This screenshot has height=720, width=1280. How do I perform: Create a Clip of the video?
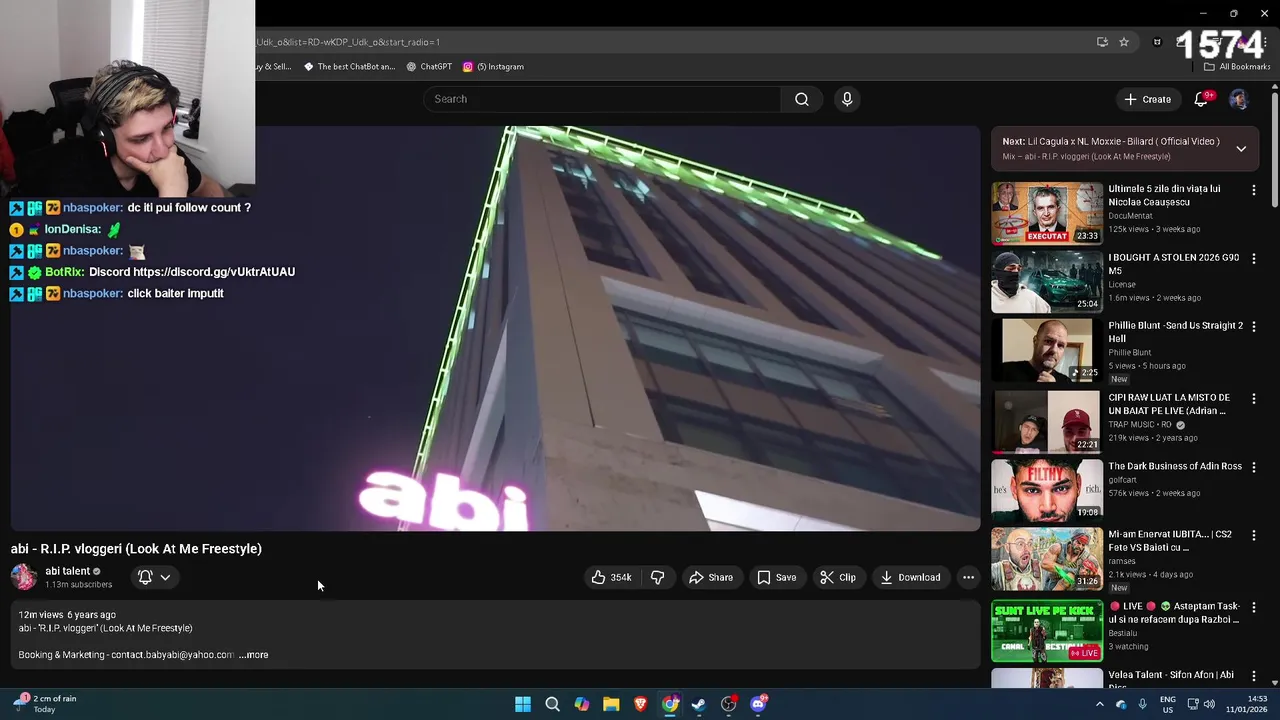click(x=838, y=577)
